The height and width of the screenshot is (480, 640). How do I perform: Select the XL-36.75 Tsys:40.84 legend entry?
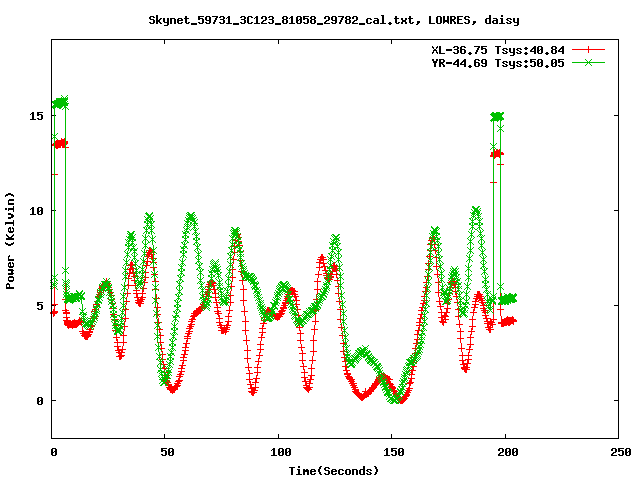[x=498, y=50]
